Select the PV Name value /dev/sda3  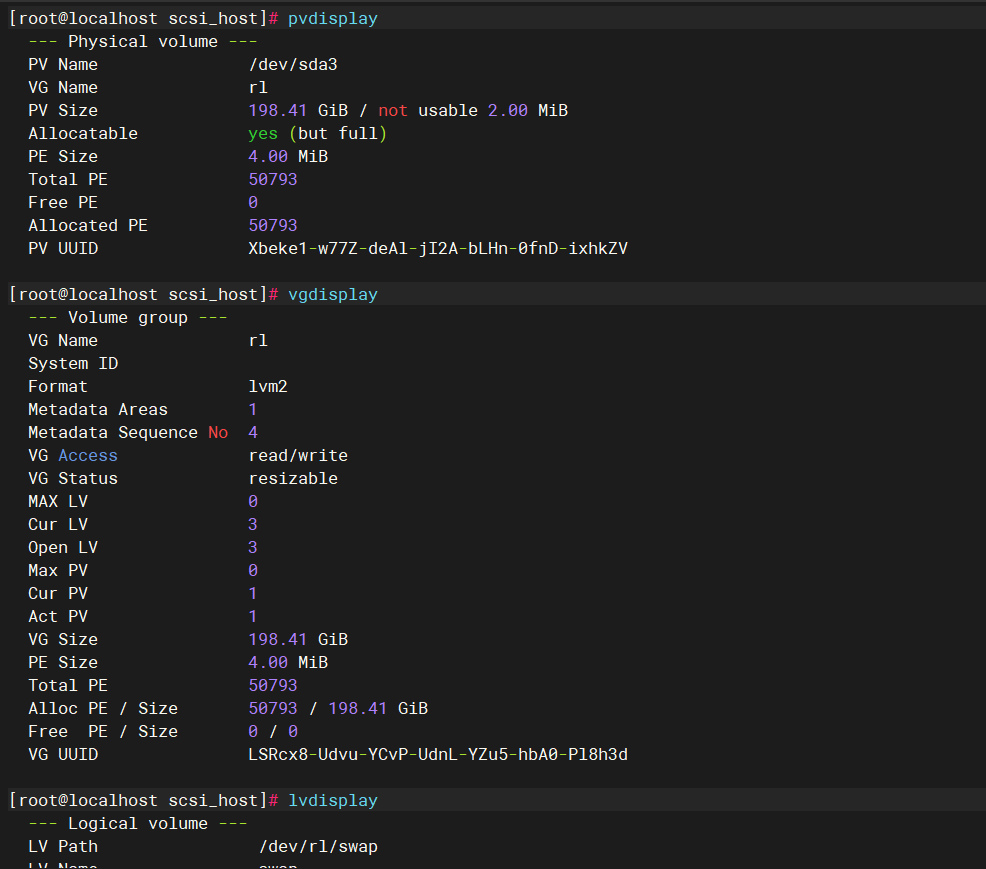click(293, 65)
